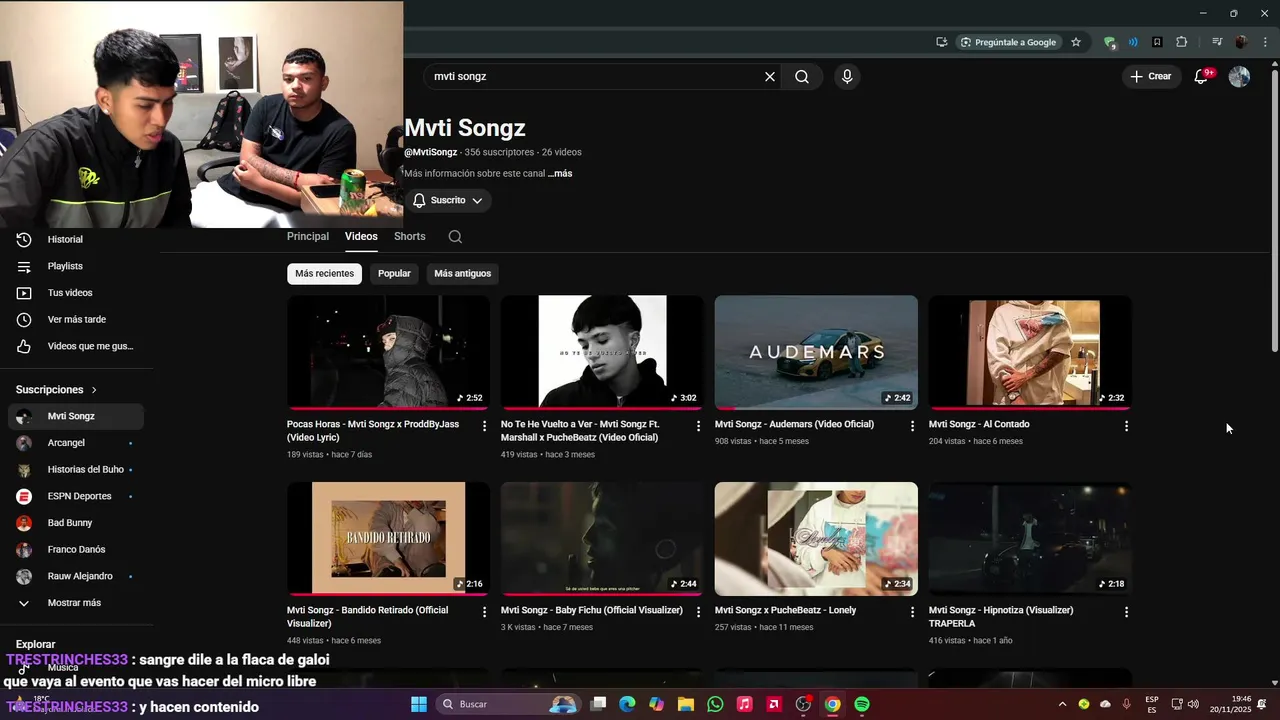Select the Más antiguos filter chip
The width and height of the screenshot is (1280, 720).
click(462, 274)
